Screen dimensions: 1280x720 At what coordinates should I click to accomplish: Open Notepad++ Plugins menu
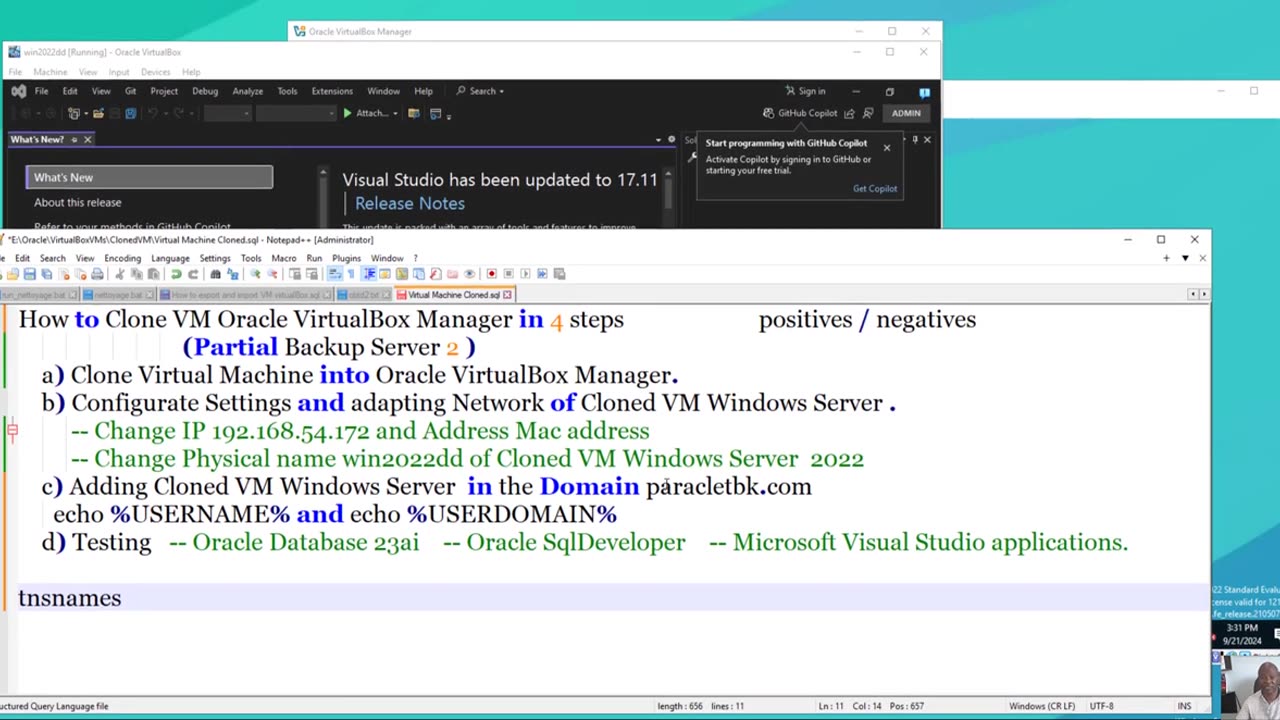346,258
